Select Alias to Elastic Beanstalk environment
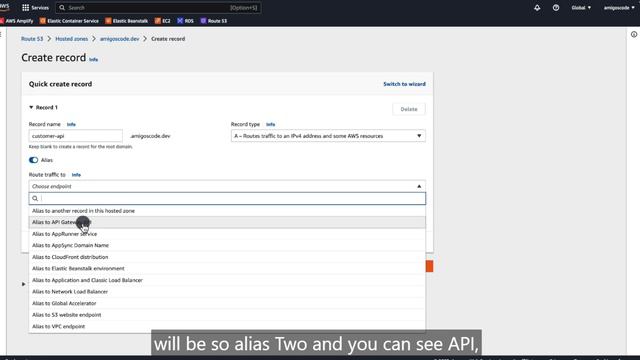Screen dimensions: 640x360 click(227, 269)
